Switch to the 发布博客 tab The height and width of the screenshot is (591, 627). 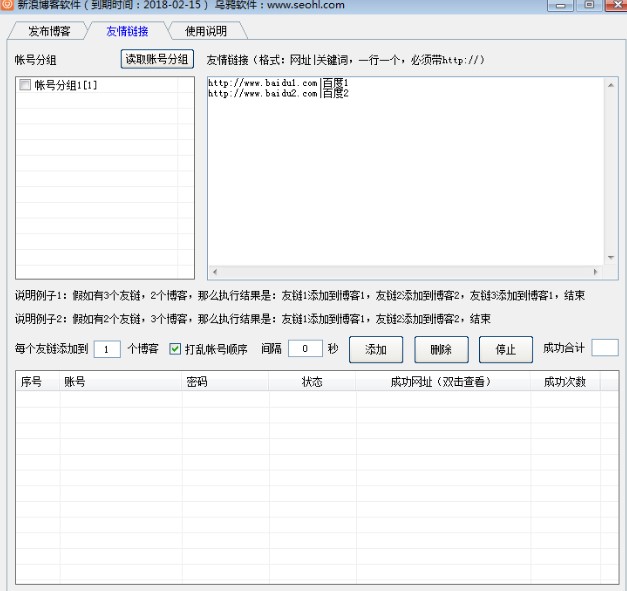click(x=48, y=31)
